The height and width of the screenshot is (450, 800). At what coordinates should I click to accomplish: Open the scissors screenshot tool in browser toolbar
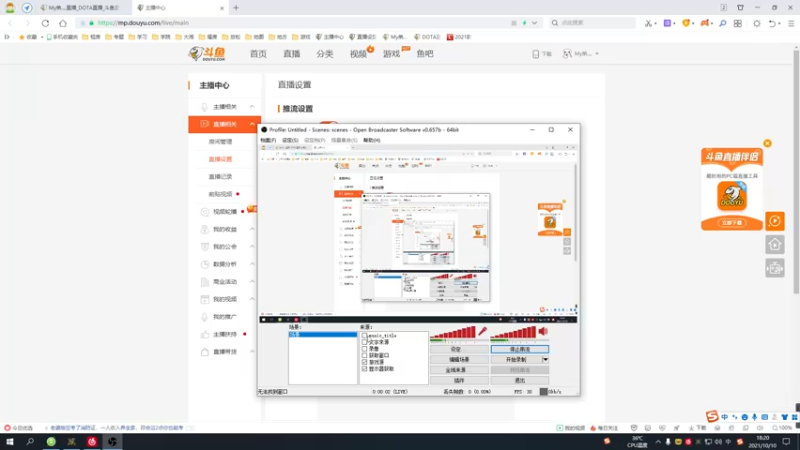(648, 23)
